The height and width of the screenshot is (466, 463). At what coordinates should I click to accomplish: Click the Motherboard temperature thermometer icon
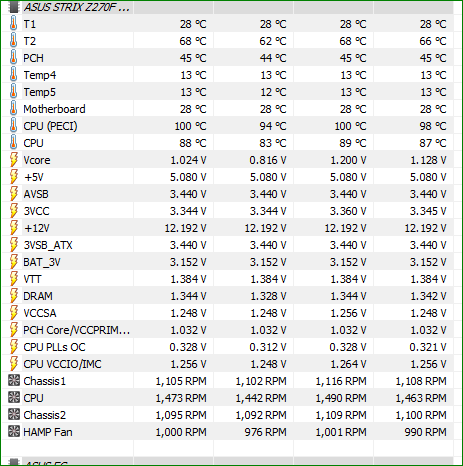click(13, 109)
